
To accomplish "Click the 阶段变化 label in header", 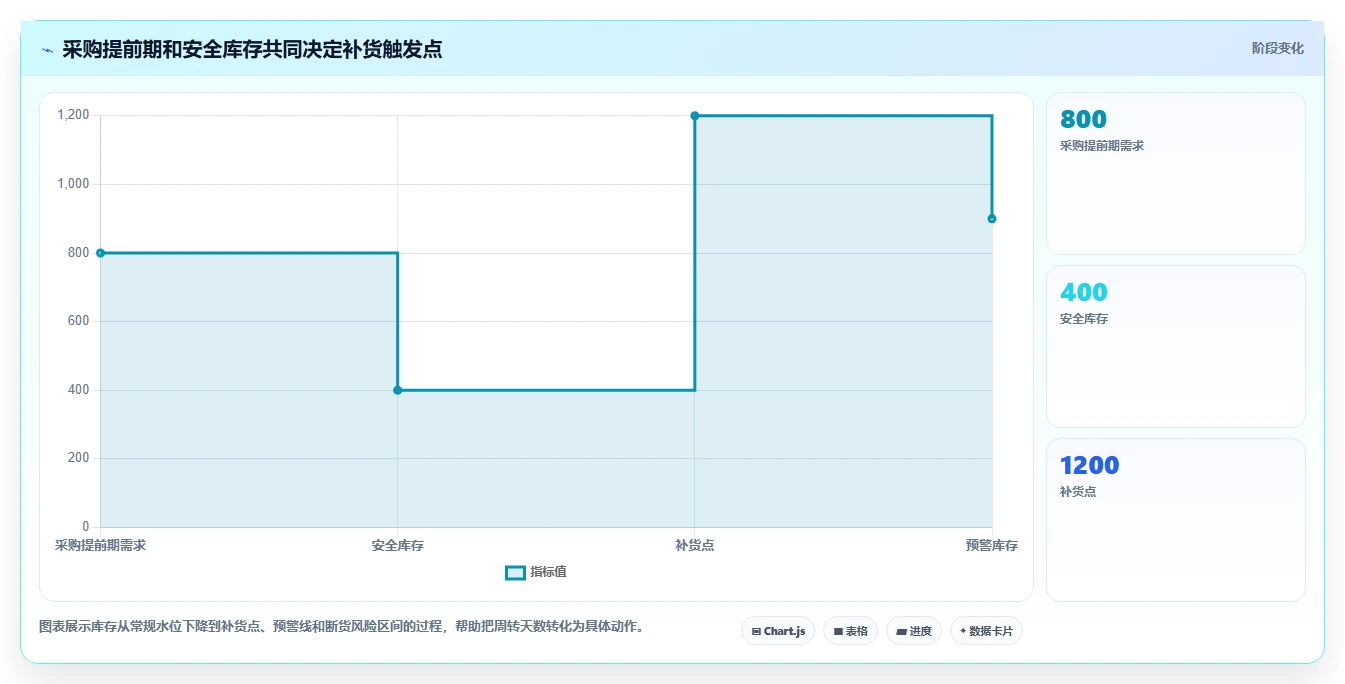I will click(x=1277, y=48).
